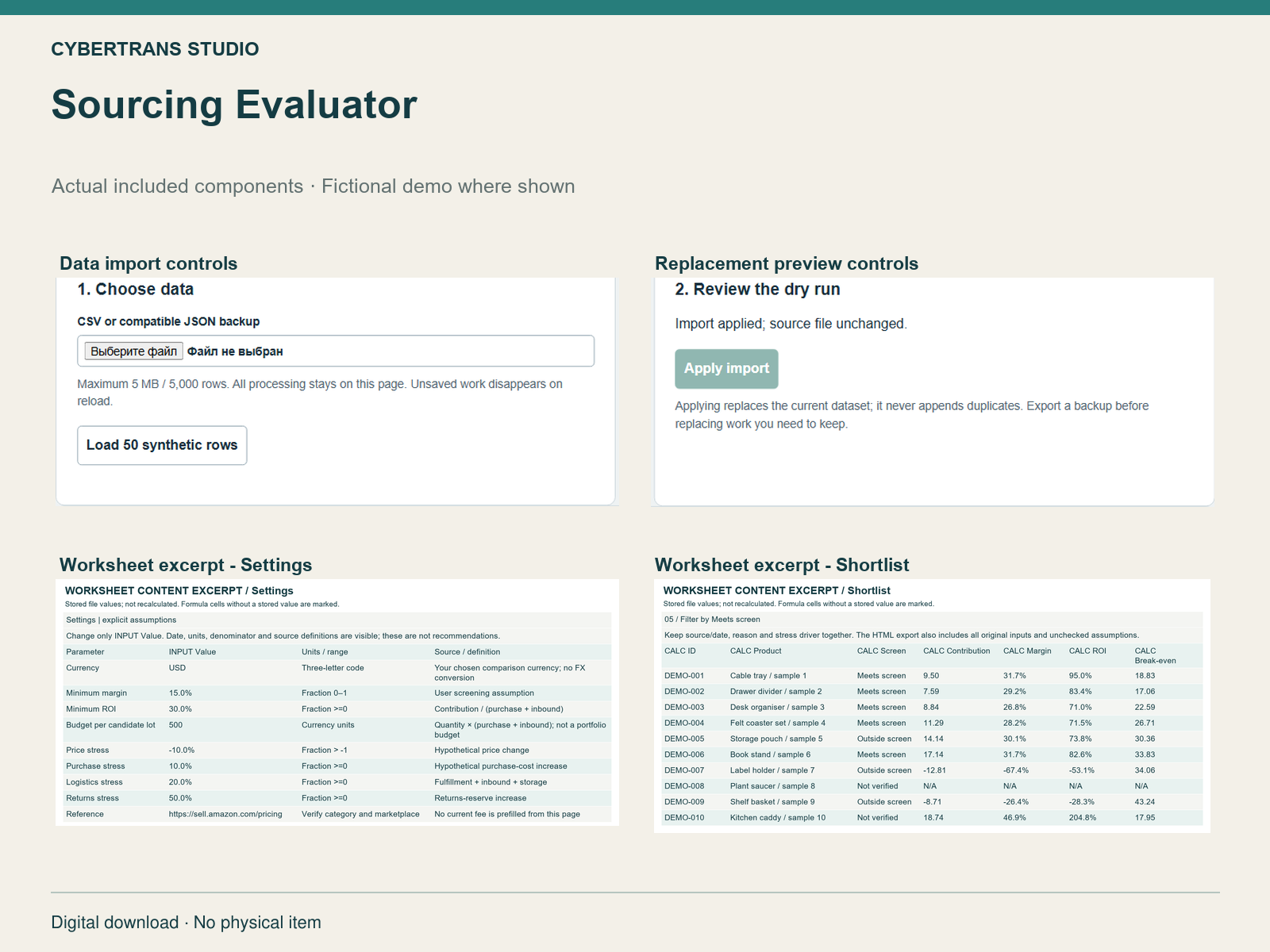
Task: Click the Settings | explicit assumptions row
Action: pyautogui.click(x=337, y=620)
